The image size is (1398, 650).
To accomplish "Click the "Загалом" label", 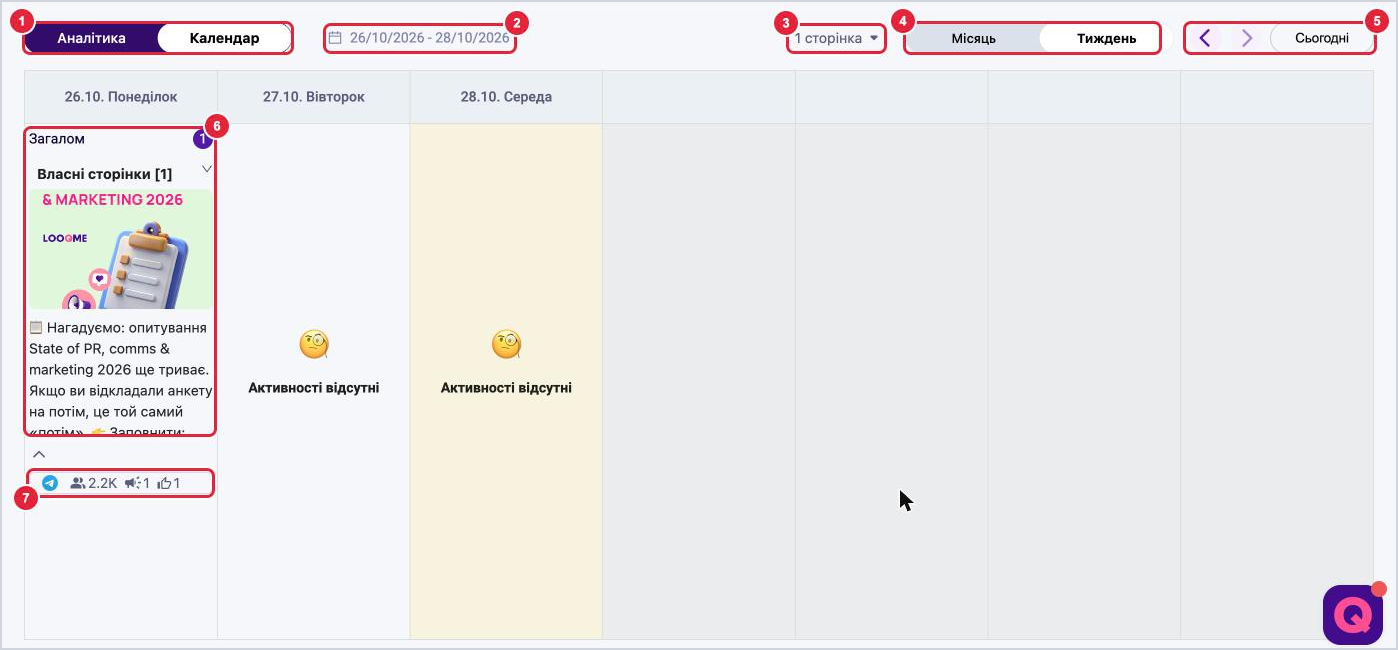I will (x=57, y=139).
